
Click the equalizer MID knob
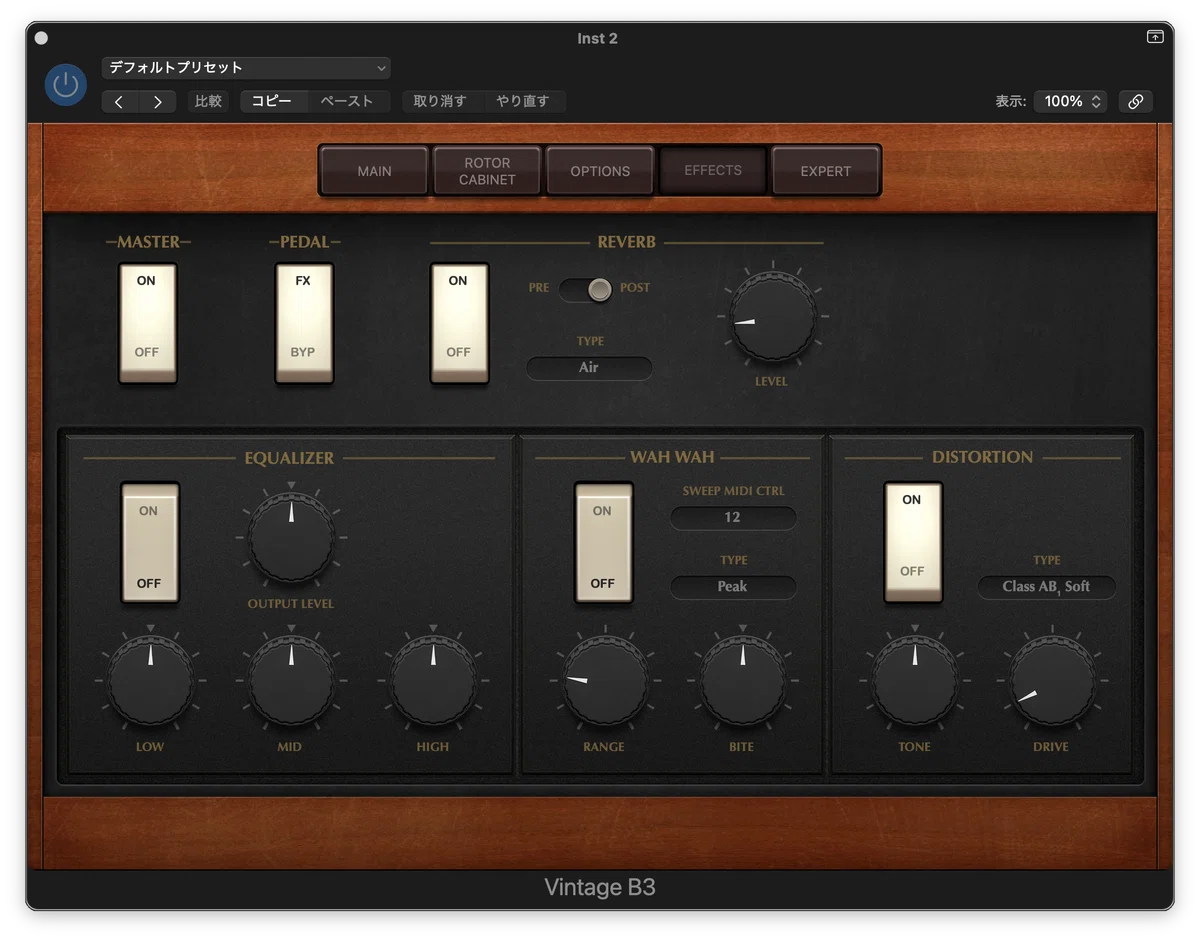291,683
